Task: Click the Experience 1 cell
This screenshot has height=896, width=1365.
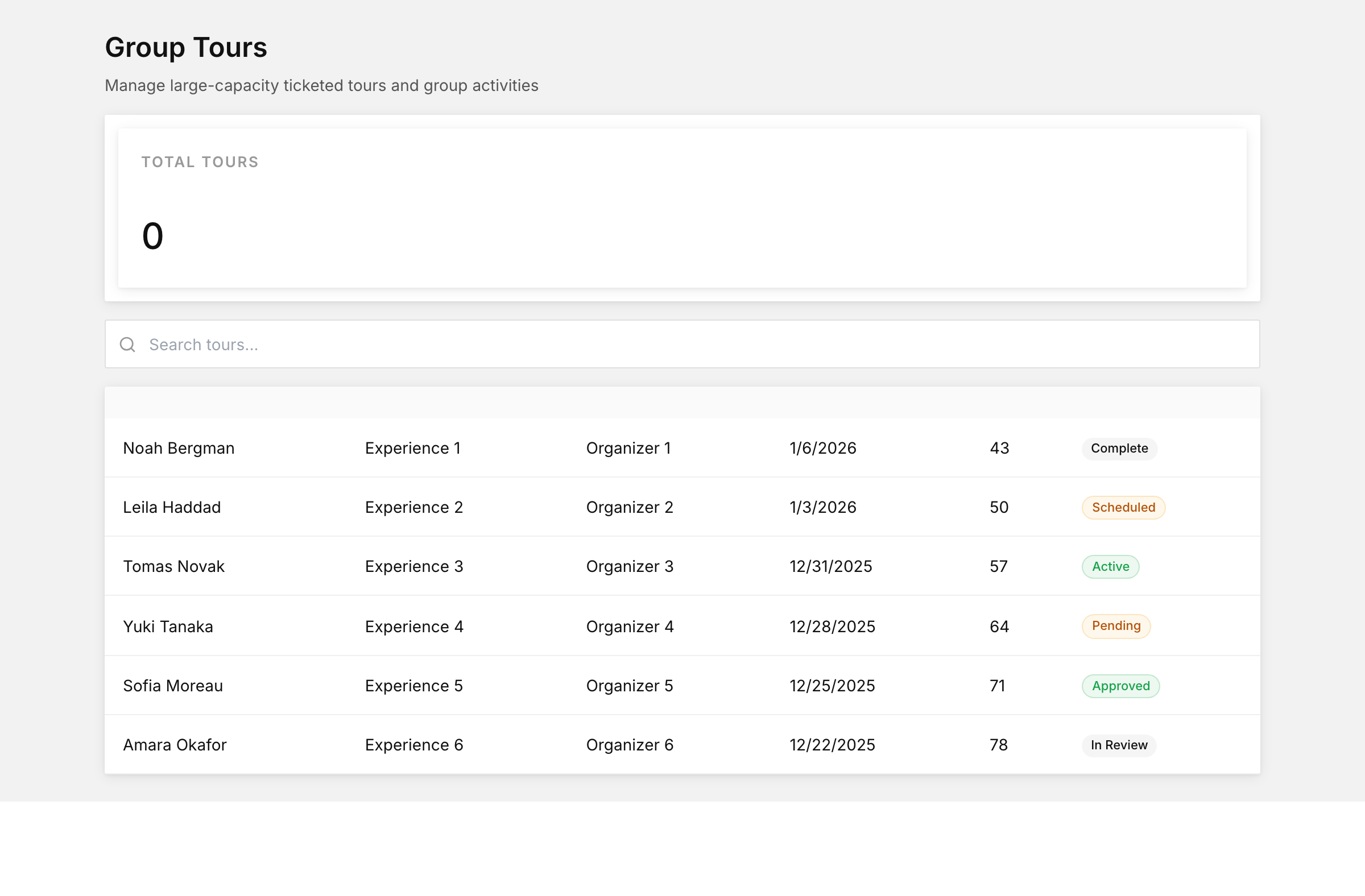Action: (x=413, y=449)
